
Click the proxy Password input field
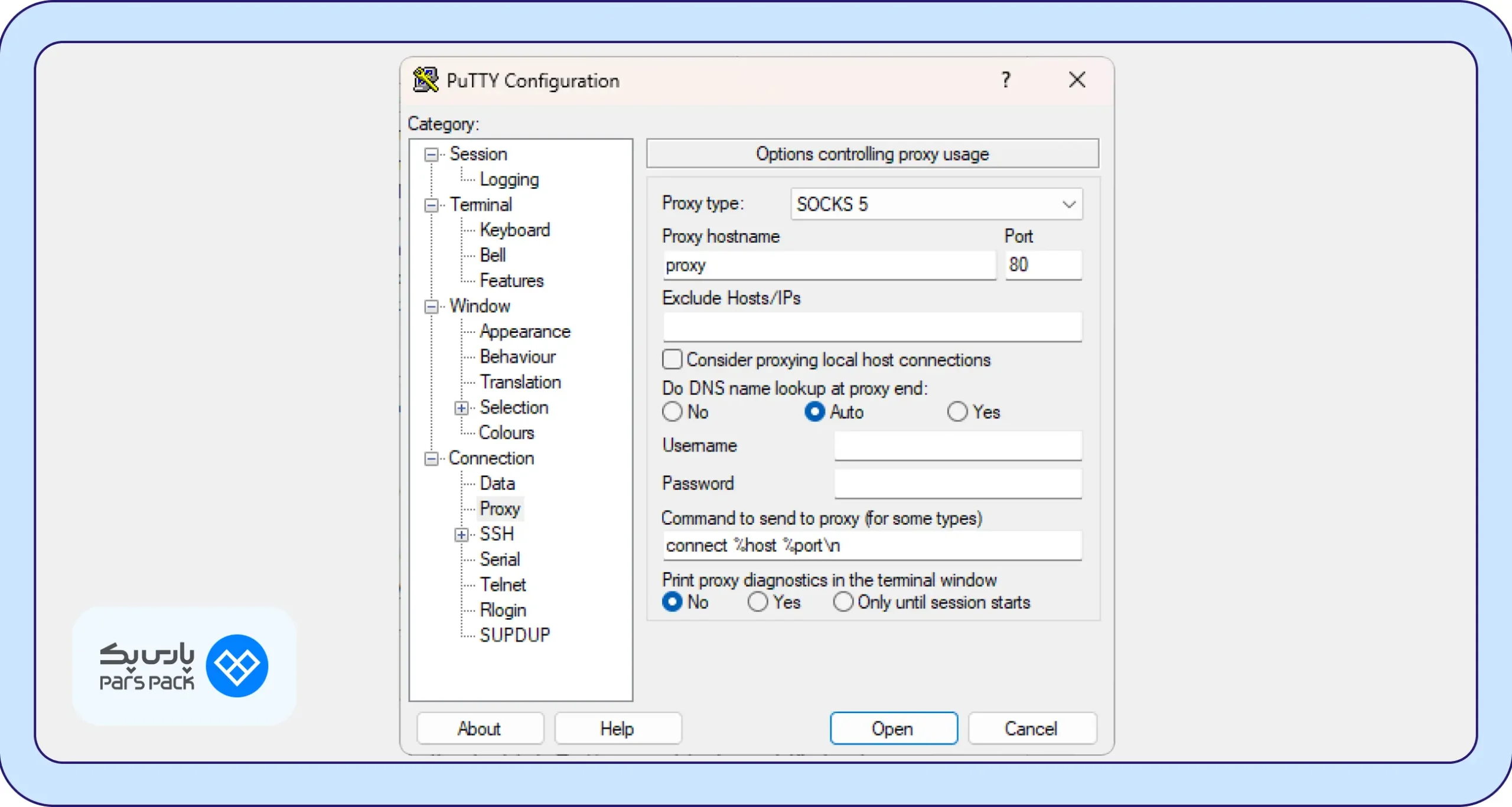[x=958, y=483]
